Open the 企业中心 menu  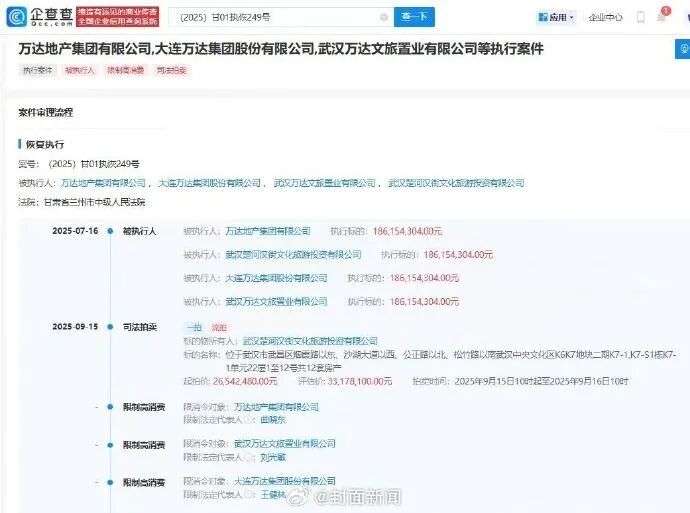pos(607,17)
